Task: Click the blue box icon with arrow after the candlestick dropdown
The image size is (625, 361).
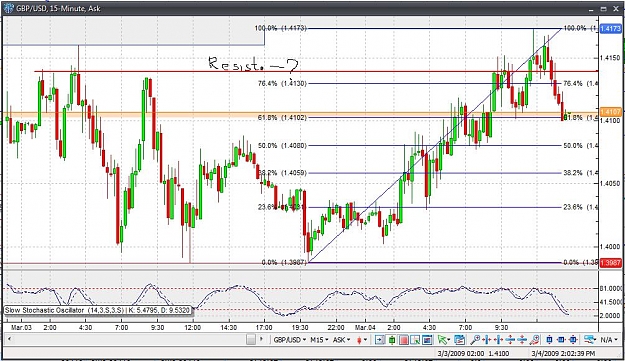Action: [379, 340]
